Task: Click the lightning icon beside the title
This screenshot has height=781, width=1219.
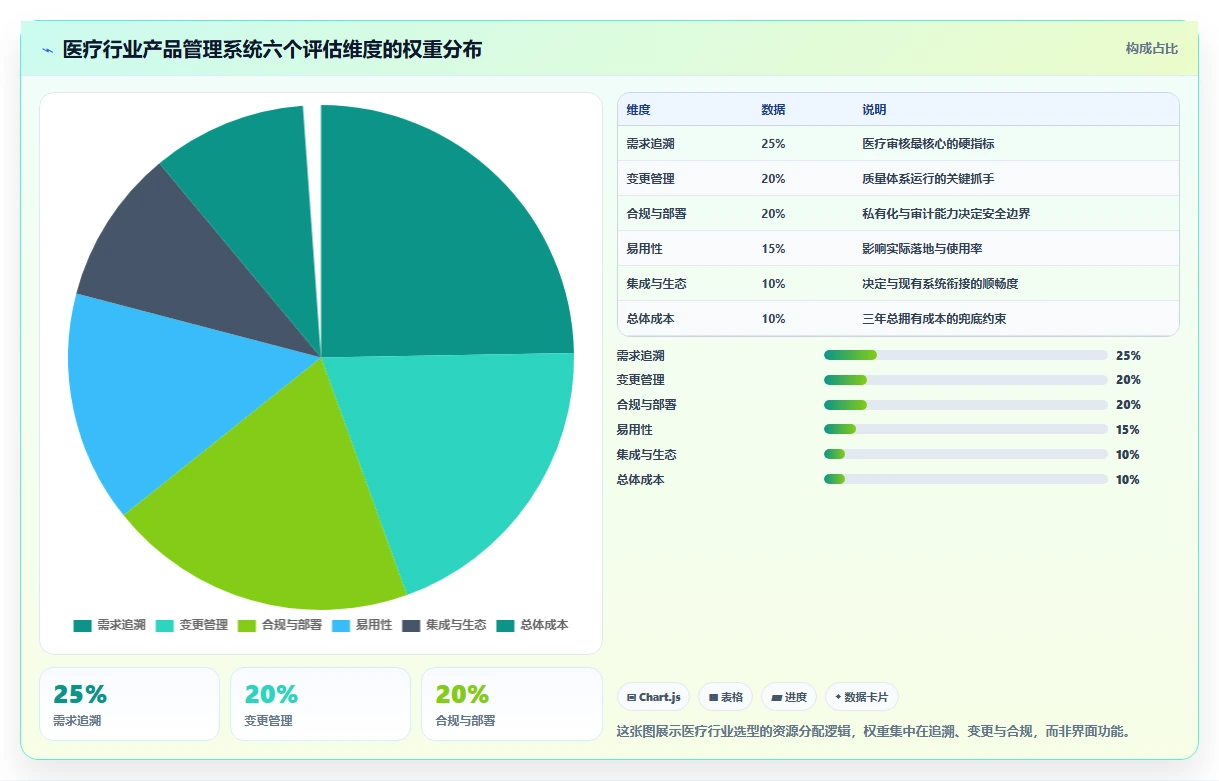Action: click(x=47, y=50)
